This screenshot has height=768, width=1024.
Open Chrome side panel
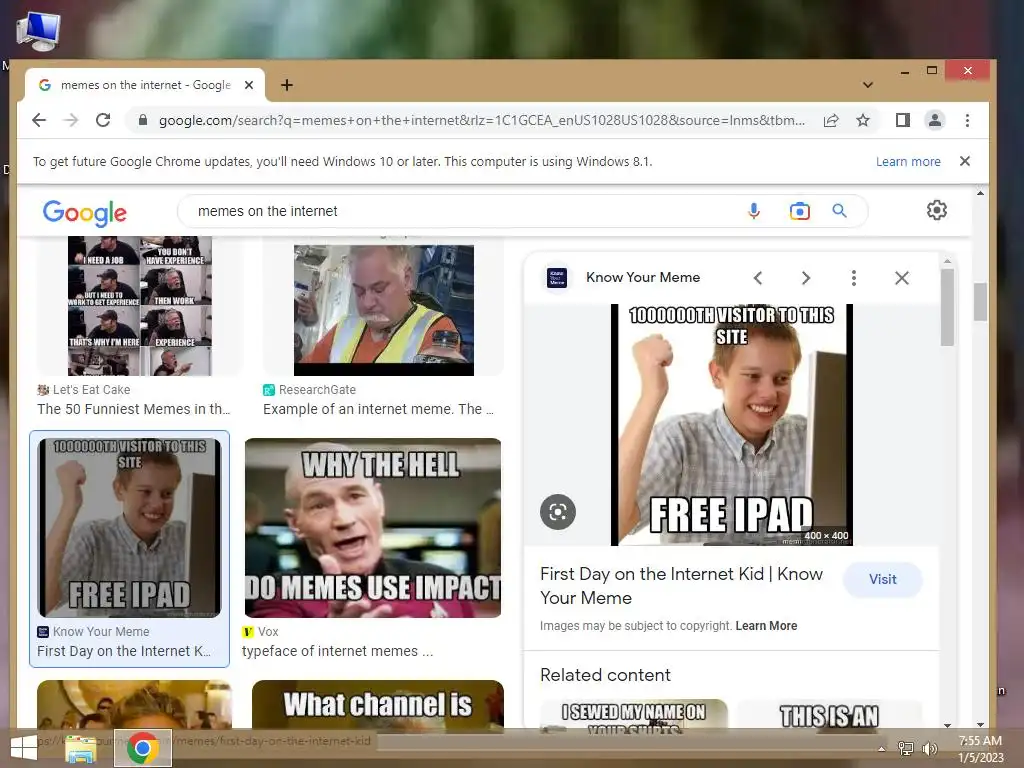click(903, 120)
